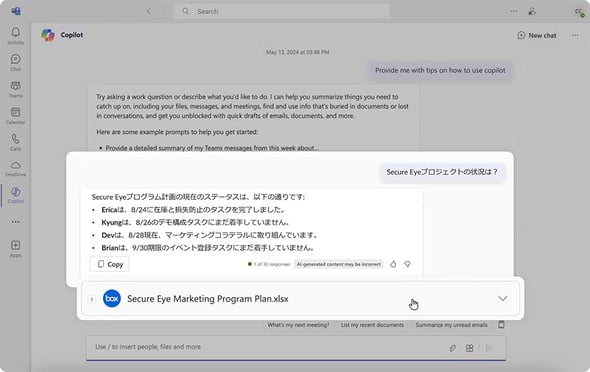Click the Search box at top

282,11
